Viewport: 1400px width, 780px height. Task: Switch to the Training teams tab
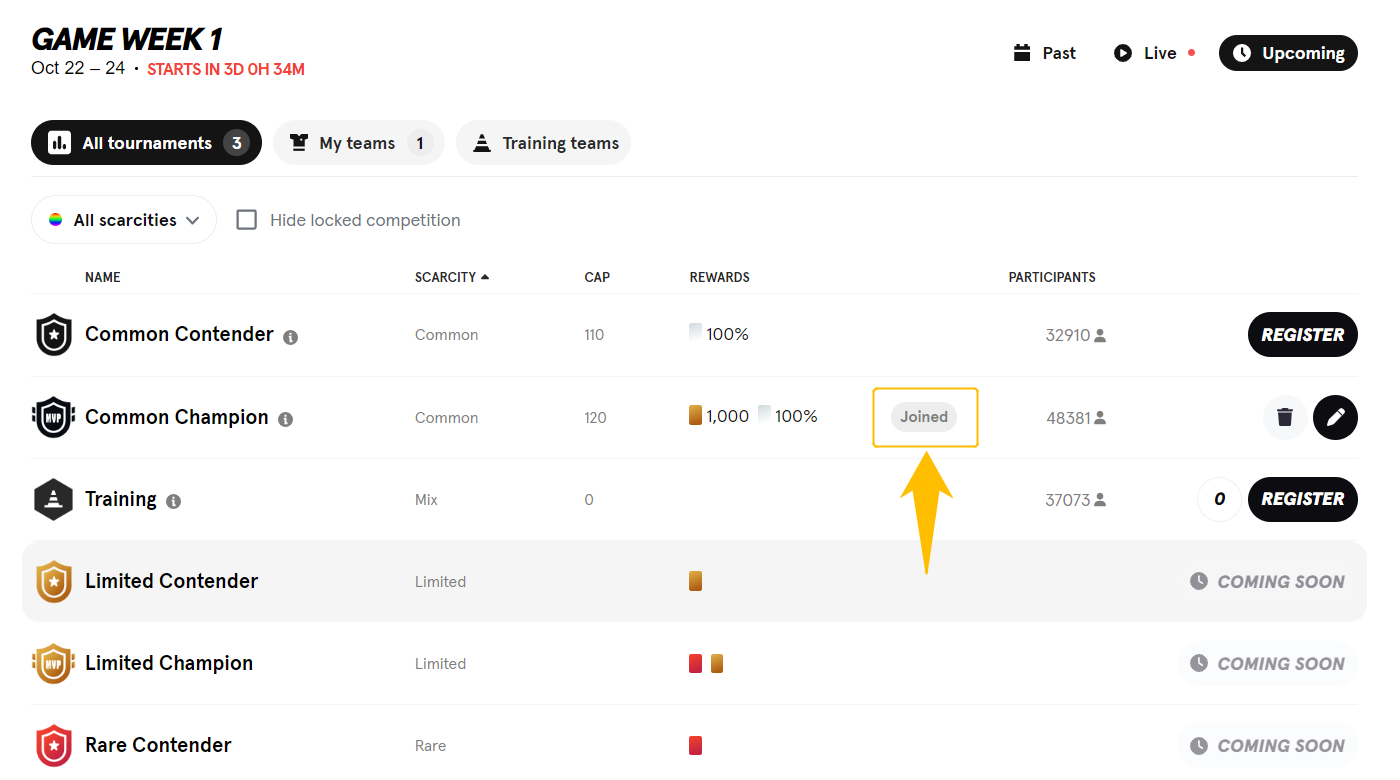point(543,143)
